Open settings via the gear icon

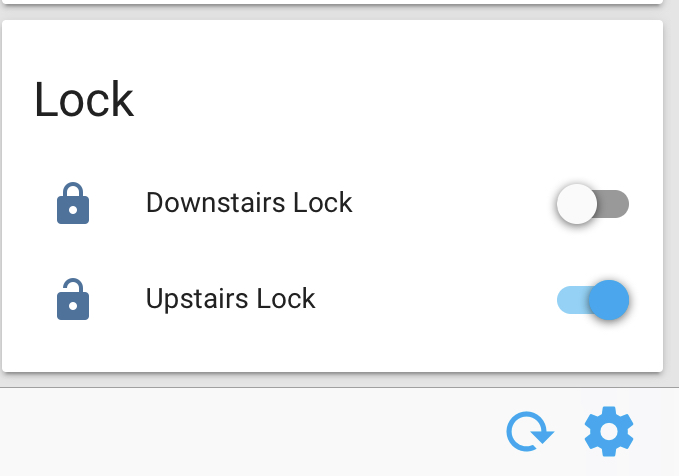[609, 432]
